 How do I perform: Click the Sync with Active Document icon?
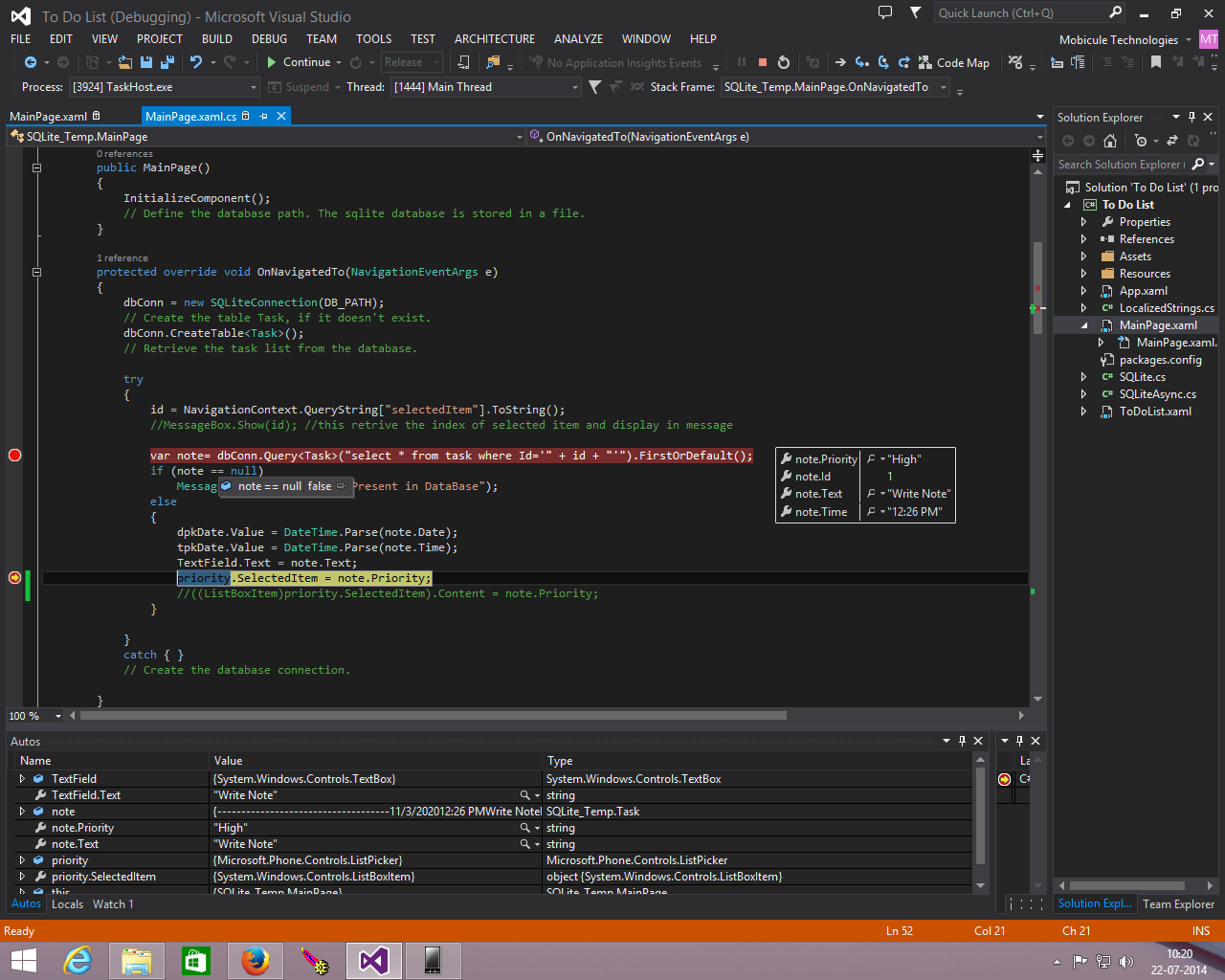point(1174,141)
